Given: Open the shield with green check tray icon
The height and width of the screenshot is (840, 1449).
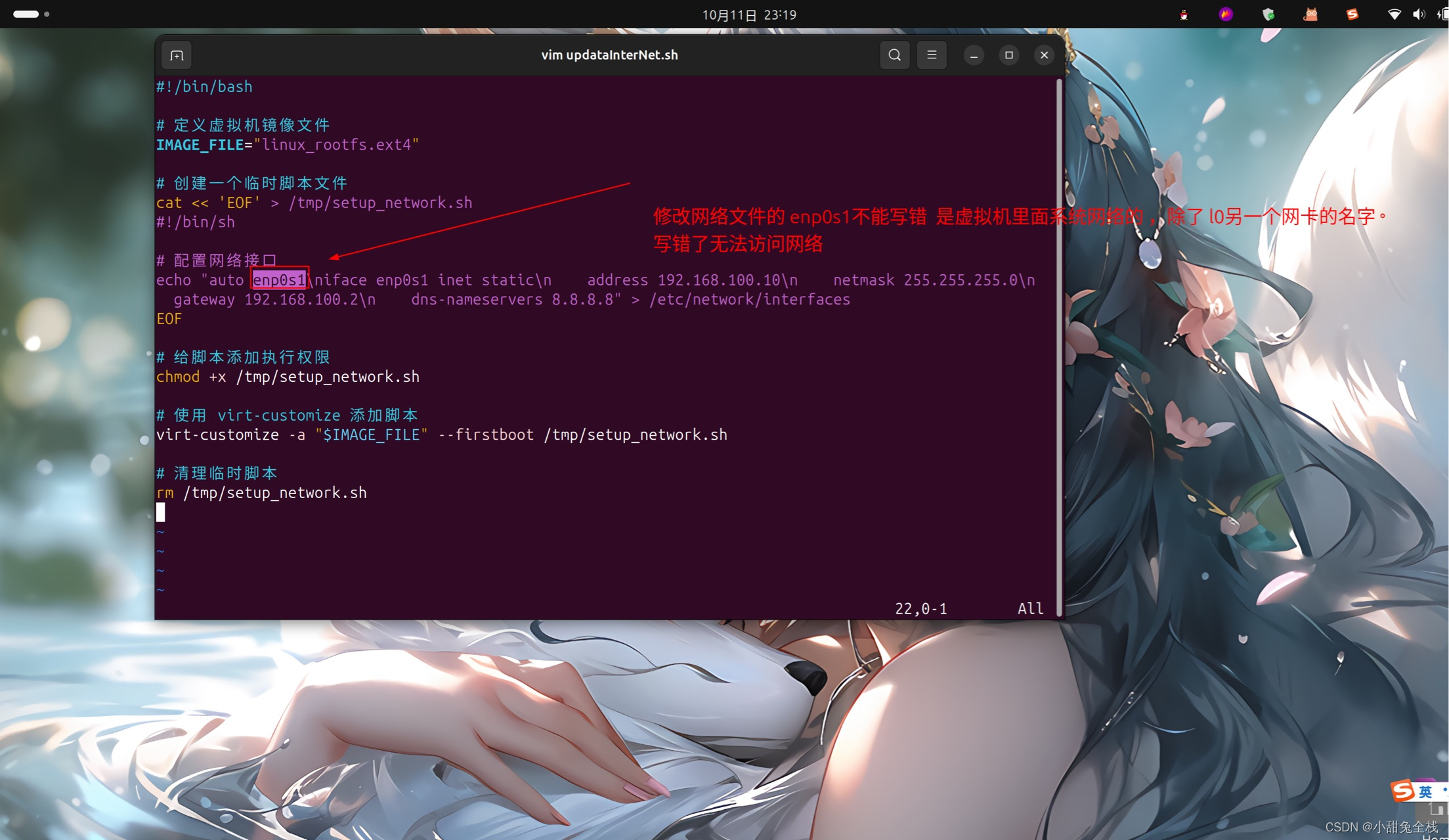Looking at the screenshot, I should click(x=1268, y=14).
